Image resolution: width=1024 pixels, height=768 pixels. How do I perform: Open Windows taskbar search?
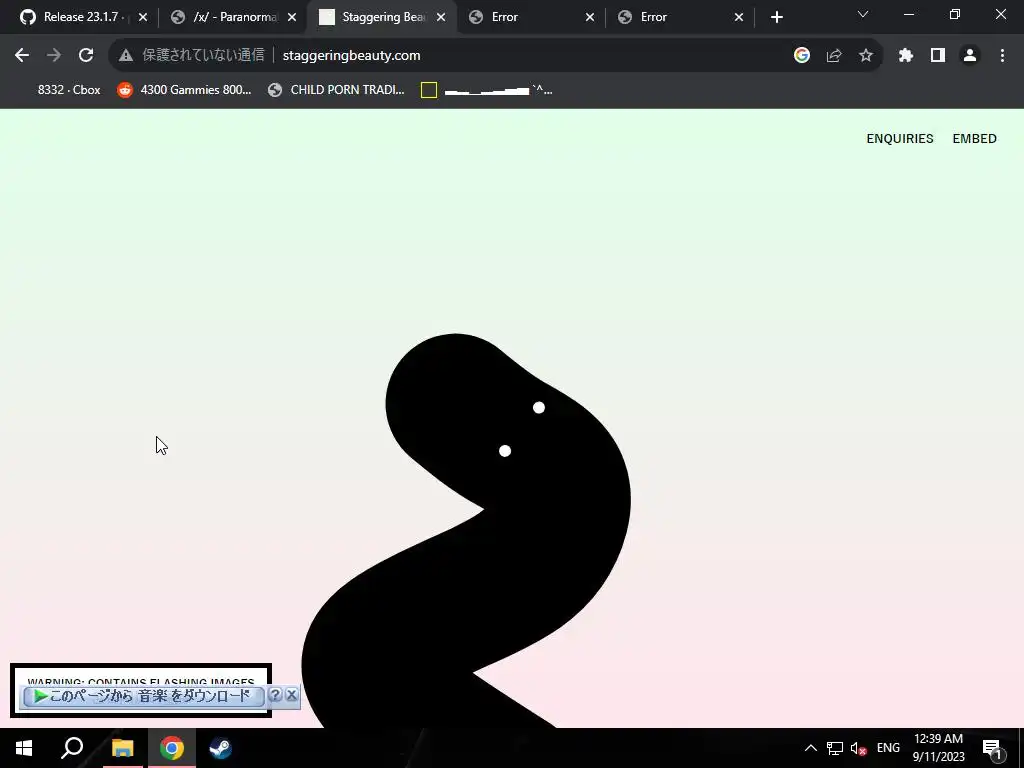72,748
